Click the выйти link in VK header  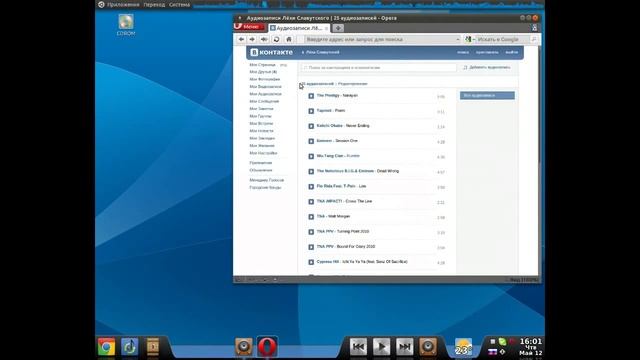511,52
